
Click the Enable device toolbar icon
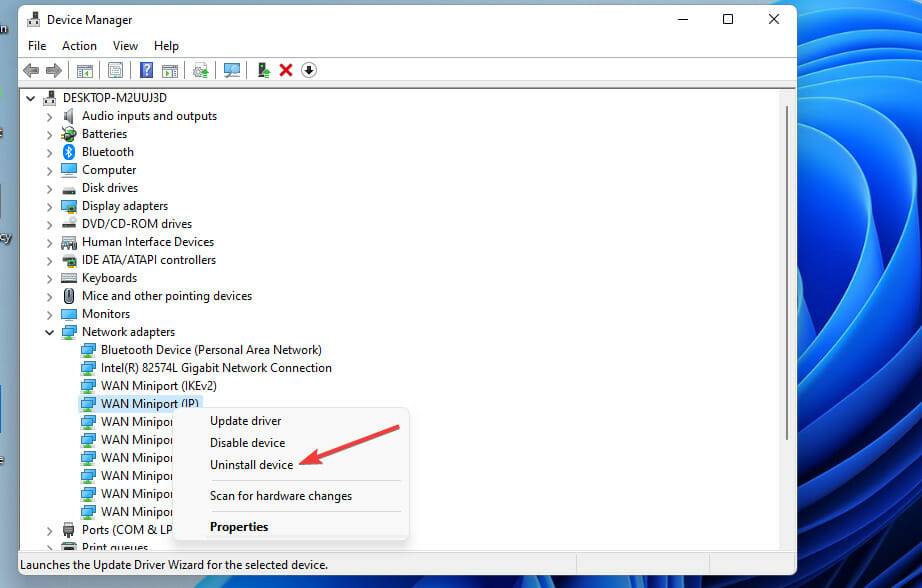click(x=263, y=71)
